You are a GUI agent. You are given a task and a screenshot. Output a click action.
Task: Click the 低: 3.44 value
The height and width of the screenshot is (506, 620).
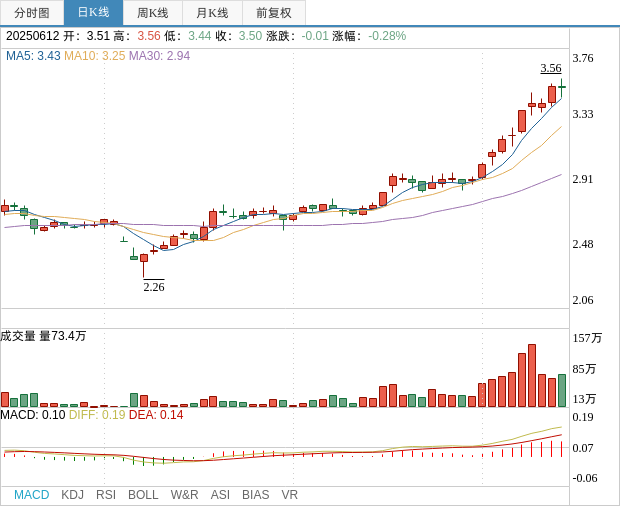tap(200, 36)
